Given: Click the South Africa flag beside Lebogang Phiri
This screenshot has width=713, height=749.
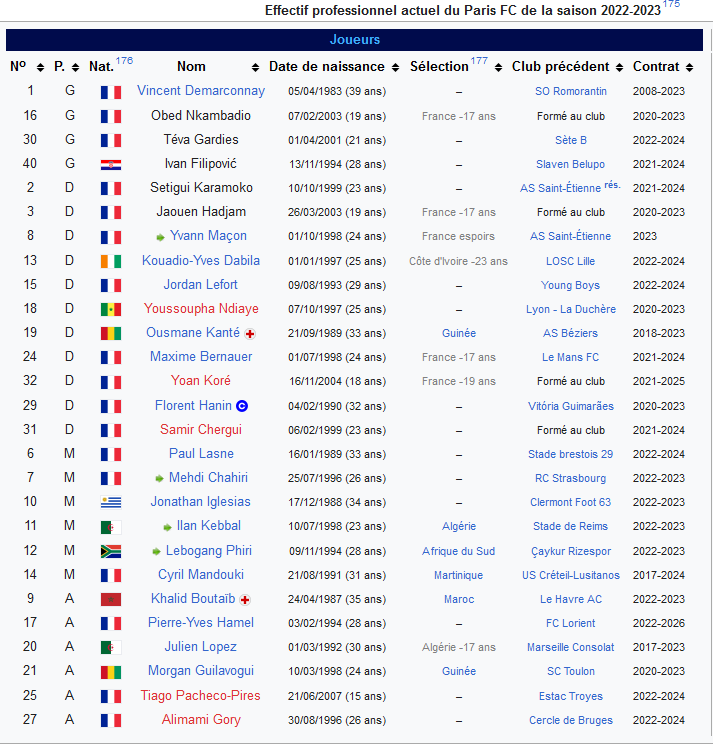Looking at the screenshot, I should coord(110,551).
